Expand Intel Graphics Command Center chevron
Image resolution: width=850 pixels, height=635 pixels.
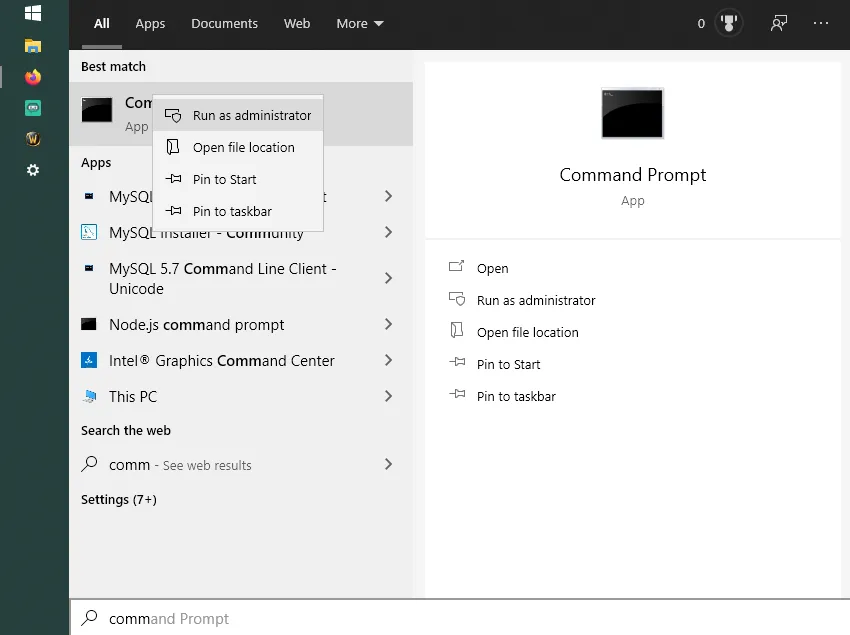tap(388, 360)
